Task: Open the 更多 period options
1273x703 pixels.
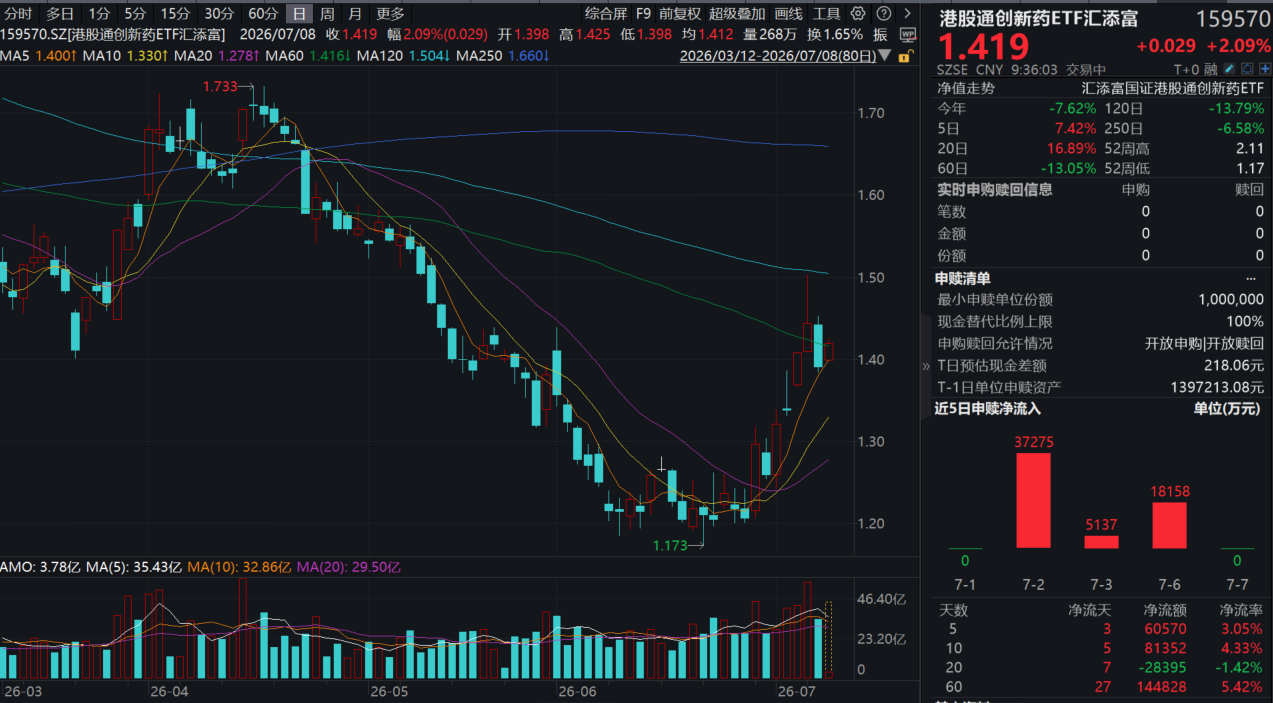Action: click(x=391, y=13)
